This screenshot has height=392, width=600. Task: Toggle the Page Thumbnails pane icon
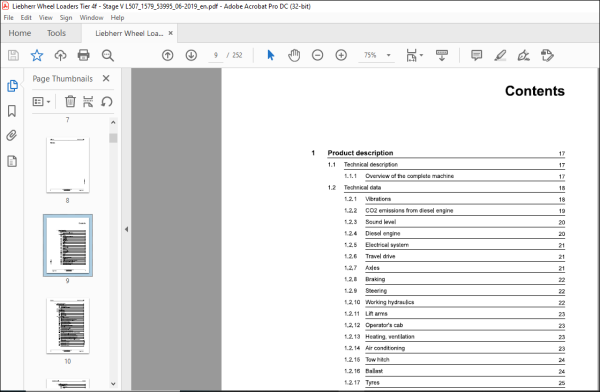(12, 86)
